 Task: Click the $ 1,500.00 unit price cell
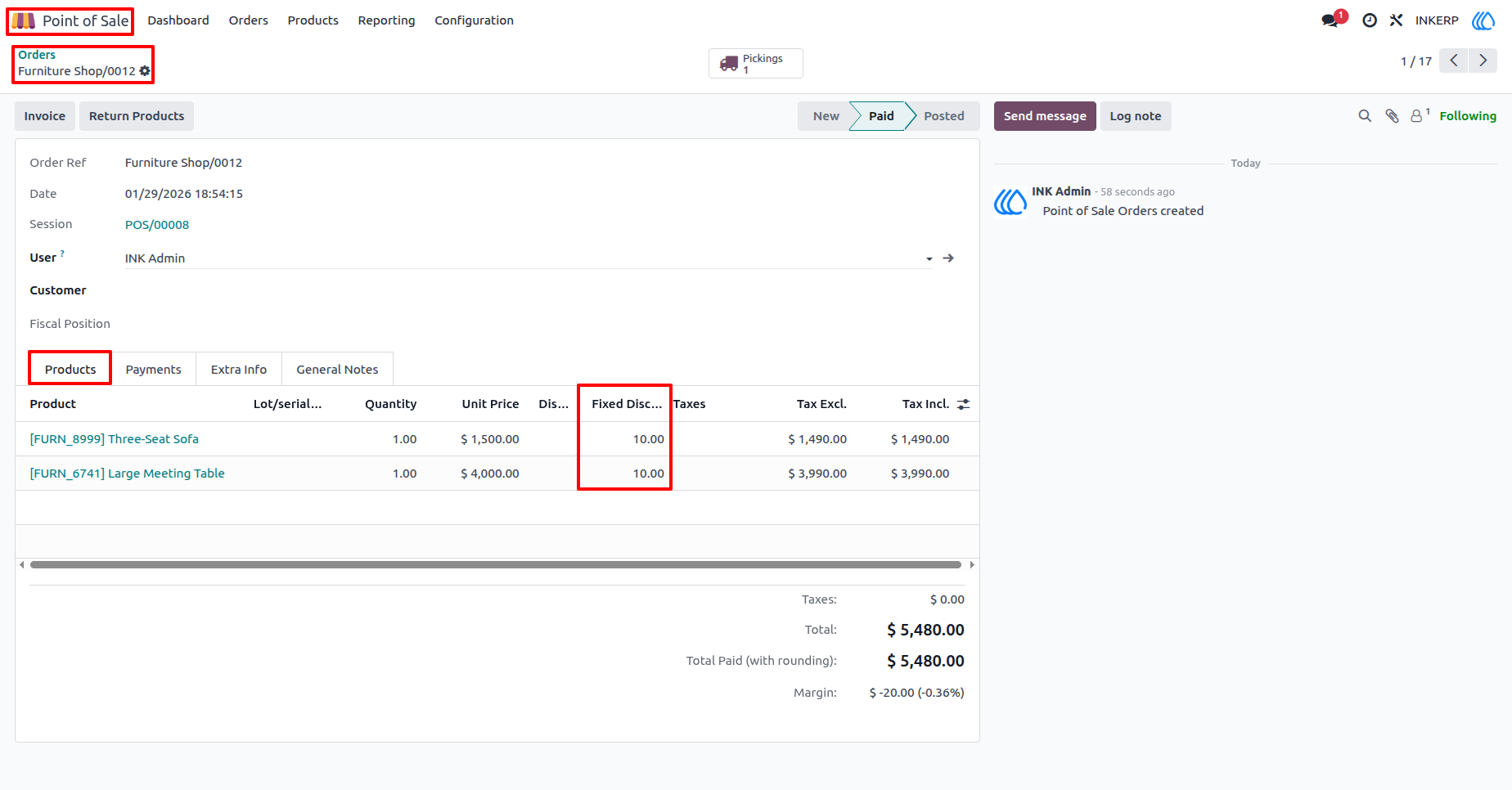490,439
